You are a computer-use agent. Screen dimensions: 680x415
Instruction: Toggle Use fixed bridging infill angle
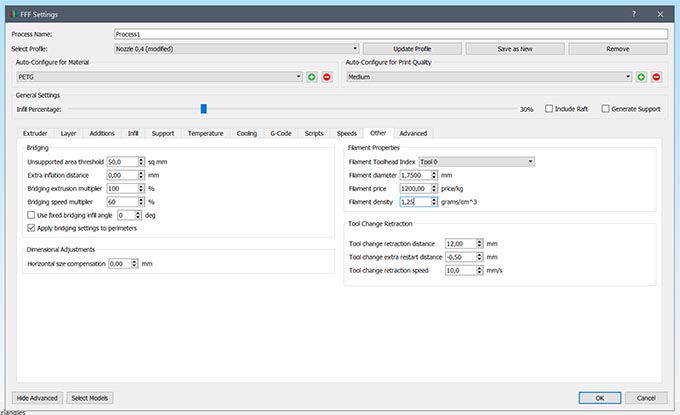tap(30, 214)
